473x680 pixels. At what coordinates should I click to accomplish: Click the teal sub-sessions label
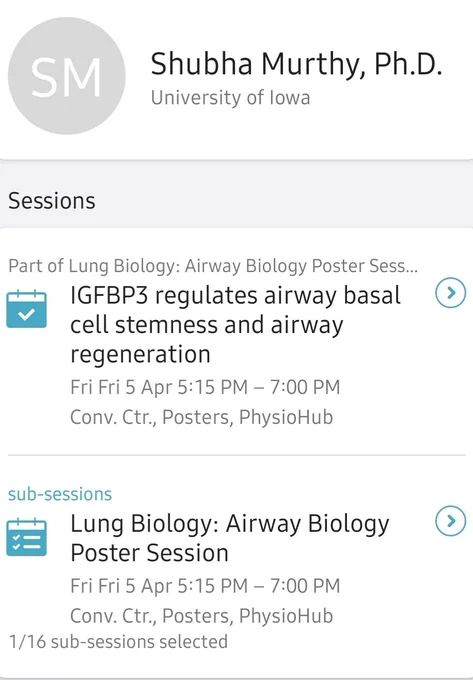[60, 494]
